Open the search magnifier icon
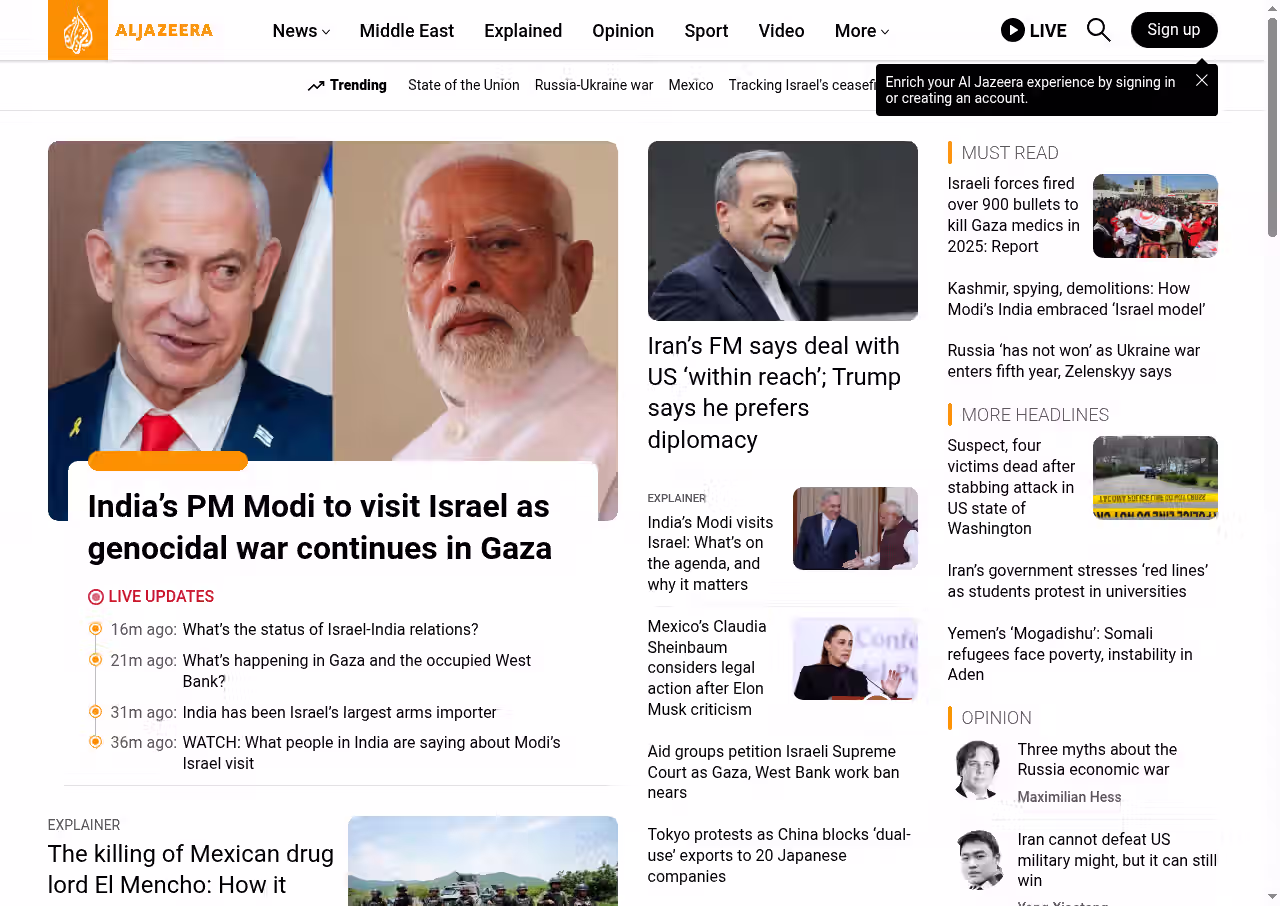1280x906 pixels. point(1098,30)
